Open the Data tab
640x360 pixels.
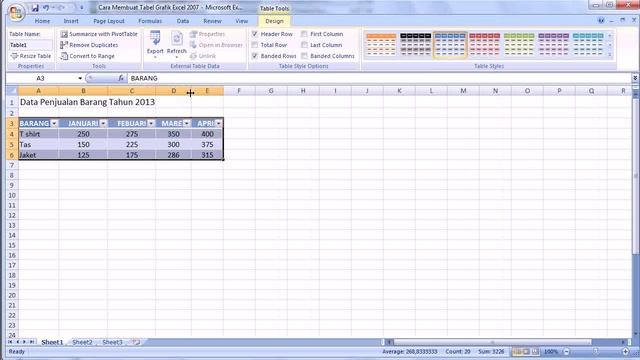tap(182, 21)
